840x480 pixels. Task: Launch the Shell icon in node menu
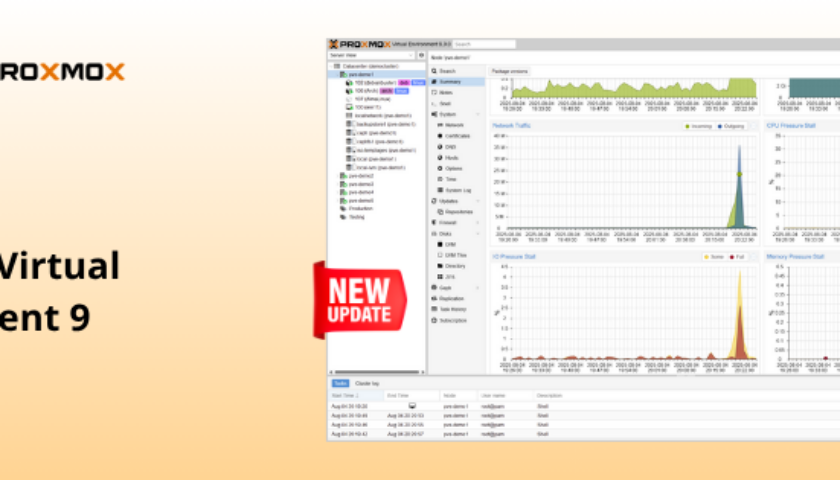pyautogui.click(x=434, y=103)
